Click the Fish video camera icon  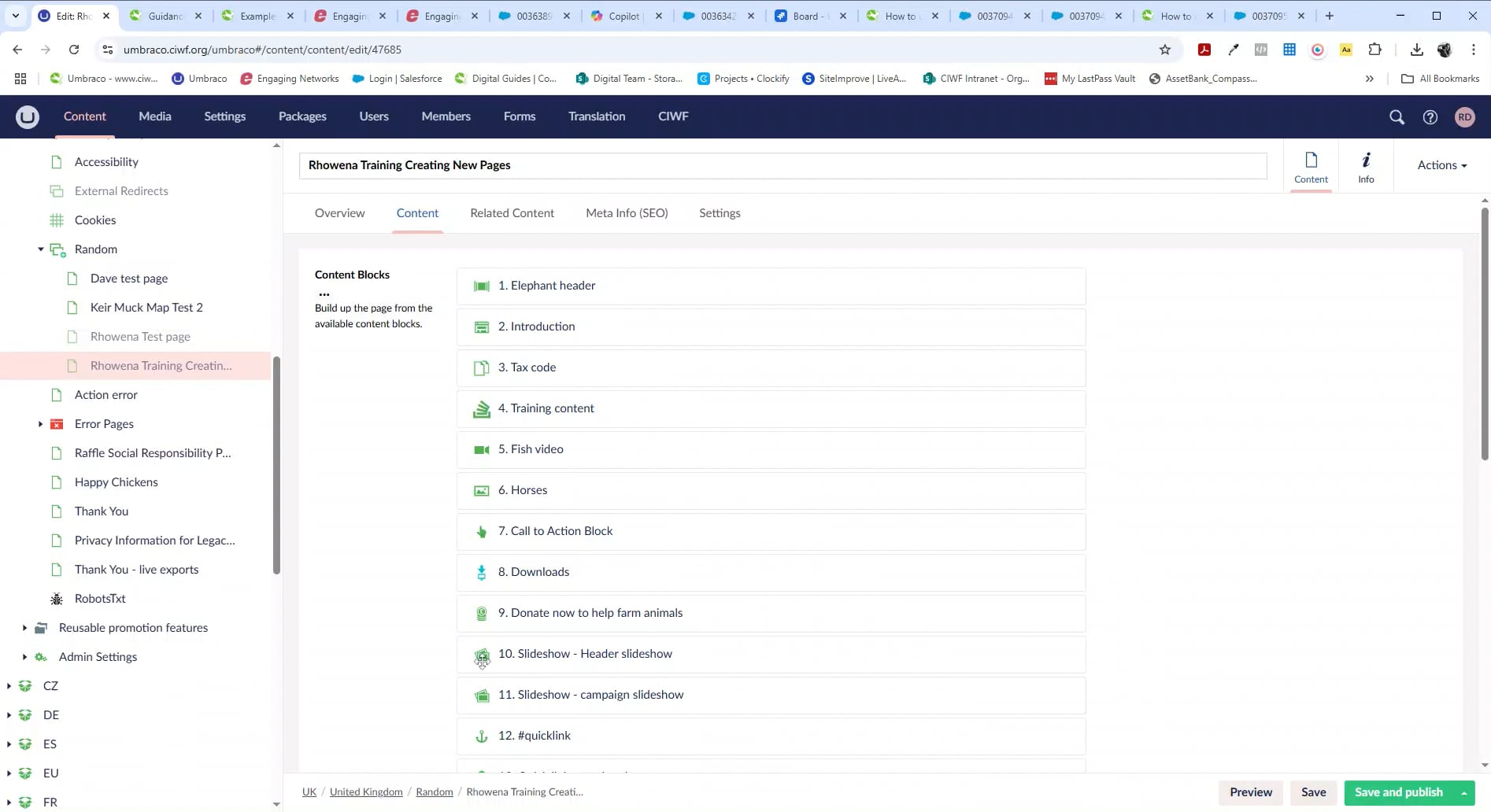click(481, 449)
